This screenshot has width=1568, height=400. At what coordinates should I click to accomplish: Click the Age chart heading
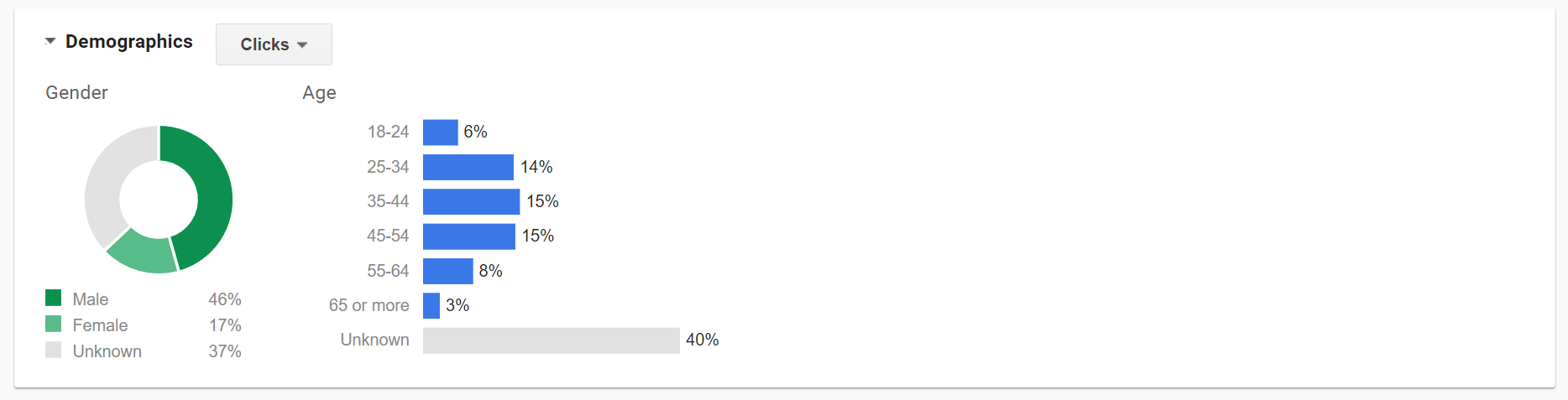point(319,93)
